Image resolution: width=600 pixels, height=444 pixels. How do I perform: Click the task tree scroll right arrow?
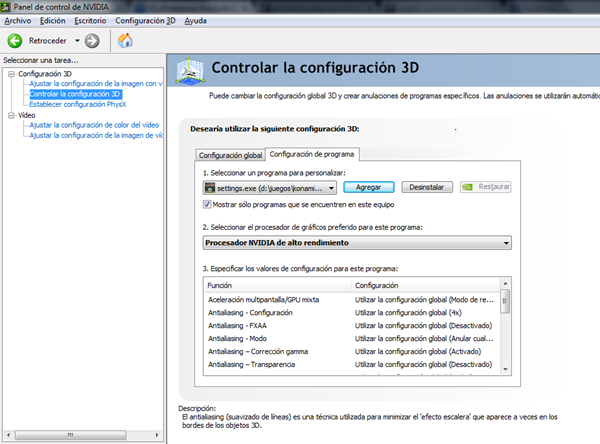(x=157, y=435)
